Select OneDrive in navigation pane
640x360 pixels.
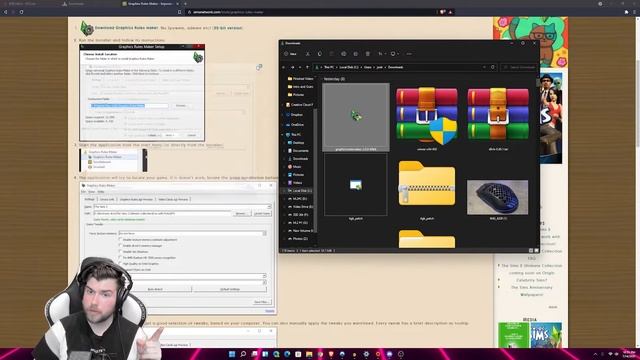coord(295,124)
